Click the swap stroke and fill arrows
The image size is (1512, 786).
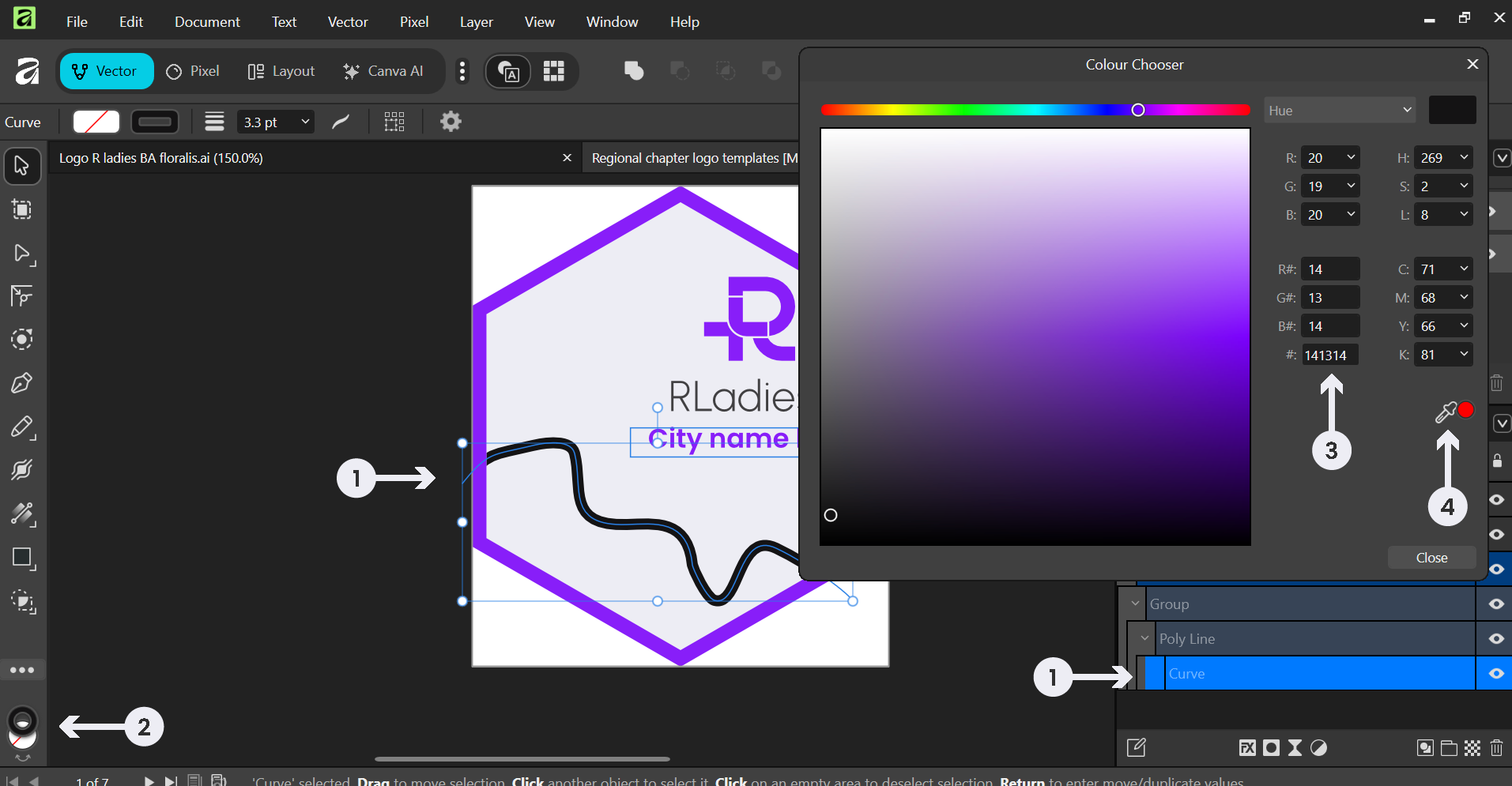pos(23,757)
